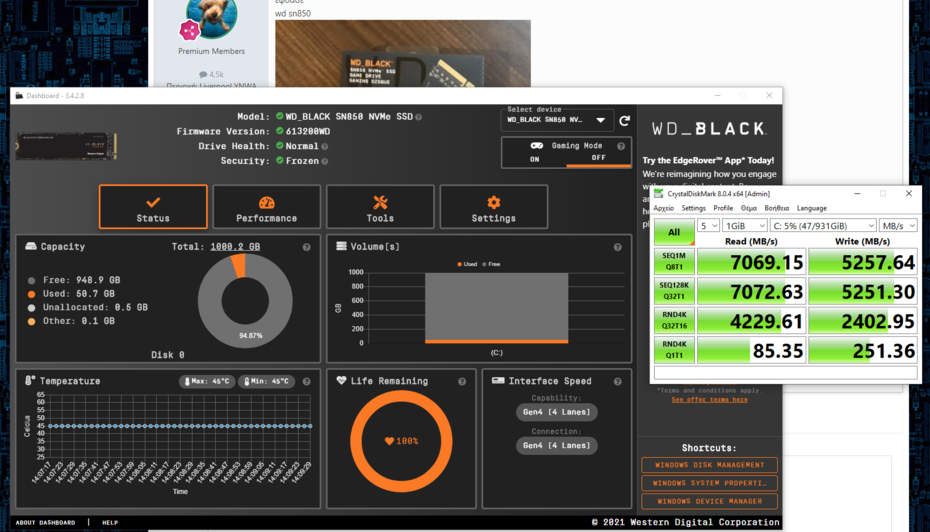The height and width of the screenshot is (532, 930).
Task: Click See offer terms here link
Action: click(x=709, y=400)
